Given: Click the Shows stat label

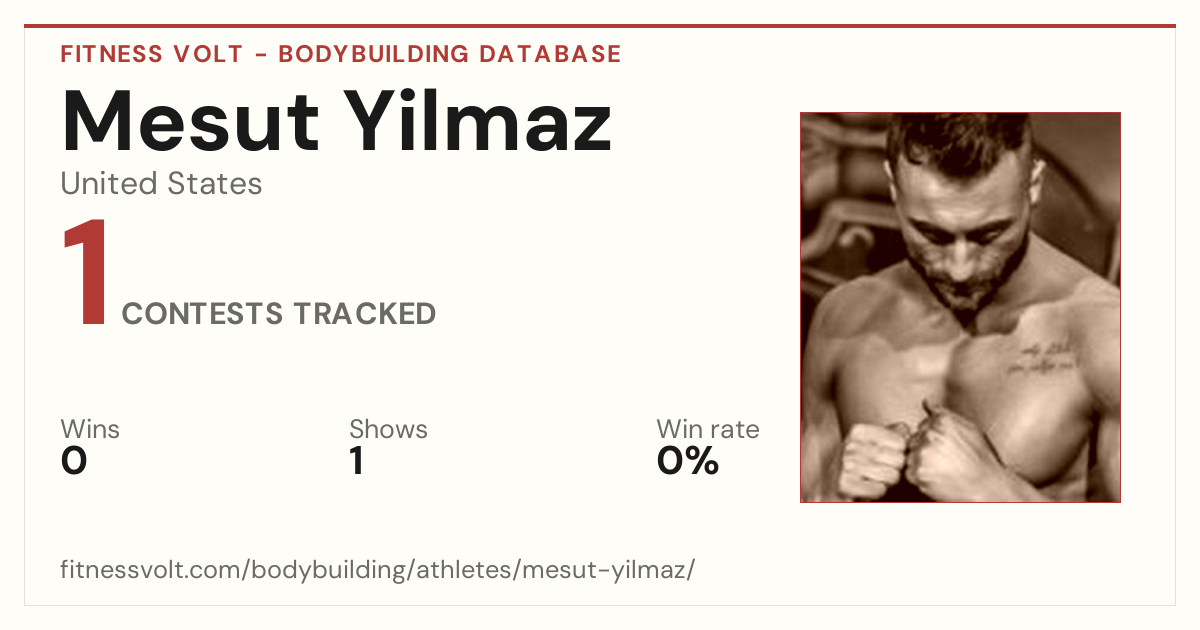Looking at the screenshot, I should coord(388,430).
